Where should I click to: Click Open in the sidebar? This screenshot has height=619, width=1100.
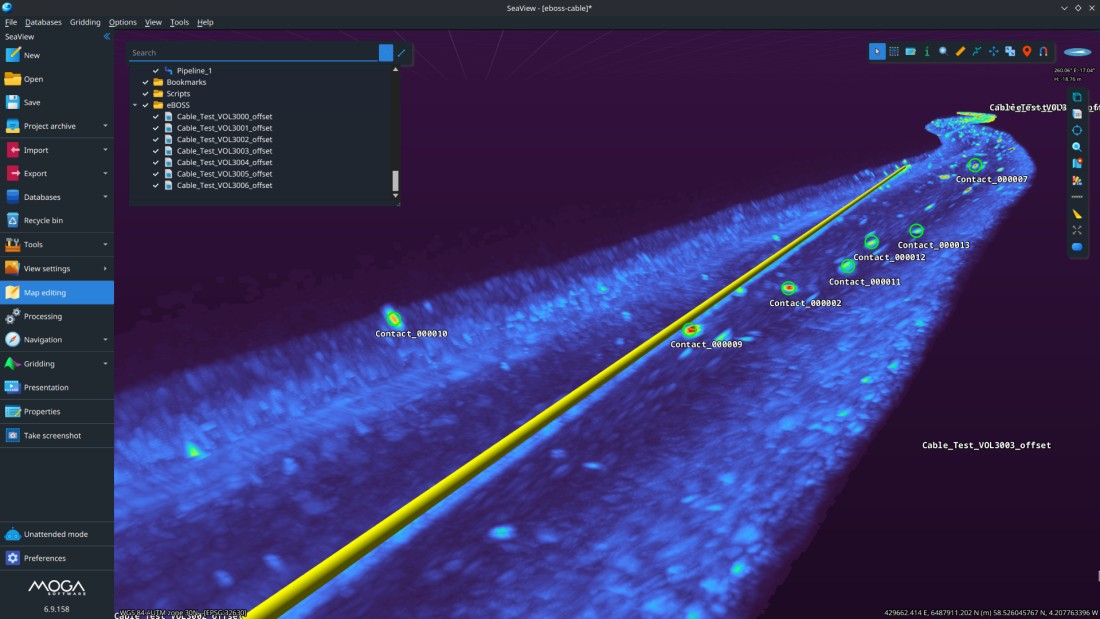(57, 79)
